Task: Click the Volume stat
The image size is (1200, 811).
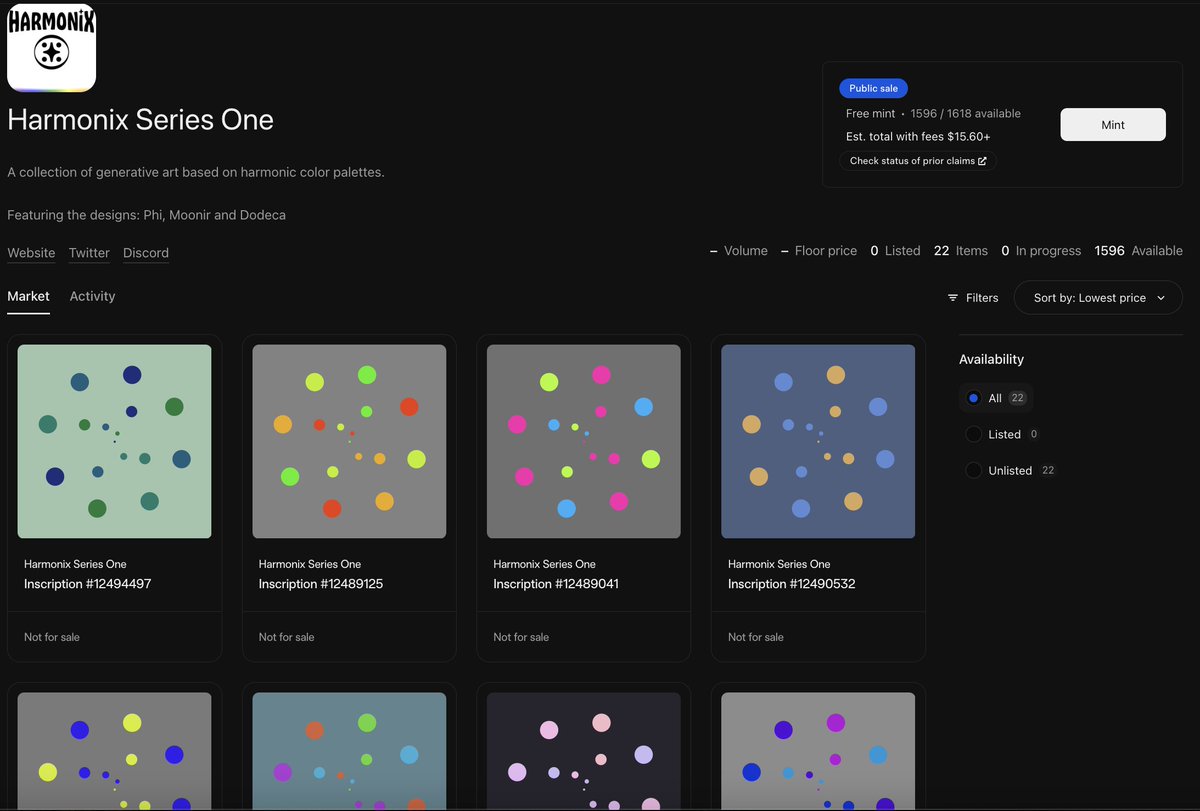Action: point(739,251)
